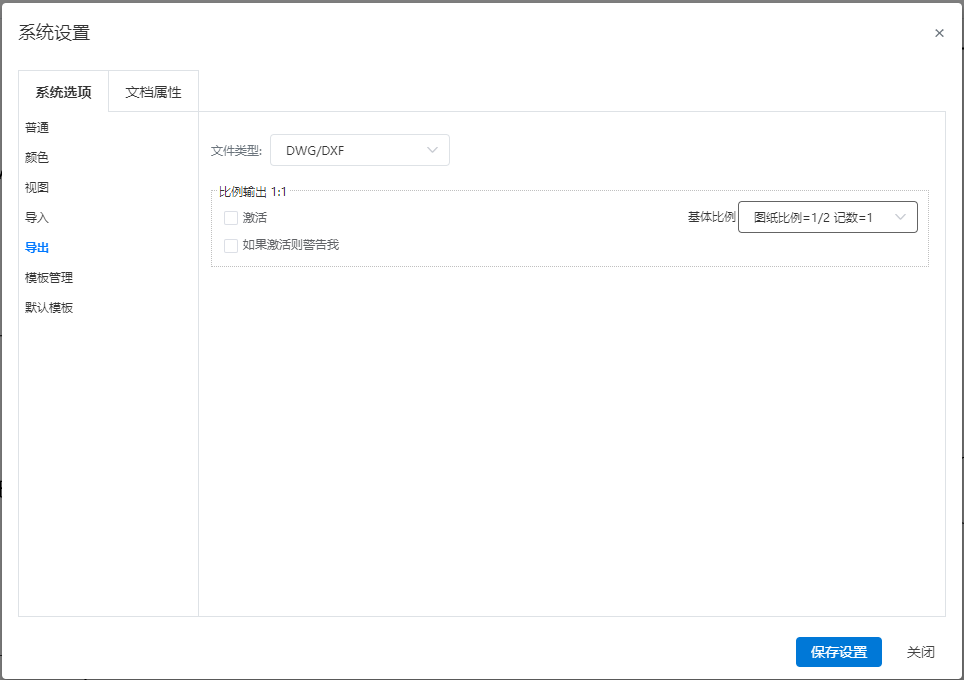Click the 文件类型 label
The image size is (964, 680).
pyautogui.click(x=237, y=151)
